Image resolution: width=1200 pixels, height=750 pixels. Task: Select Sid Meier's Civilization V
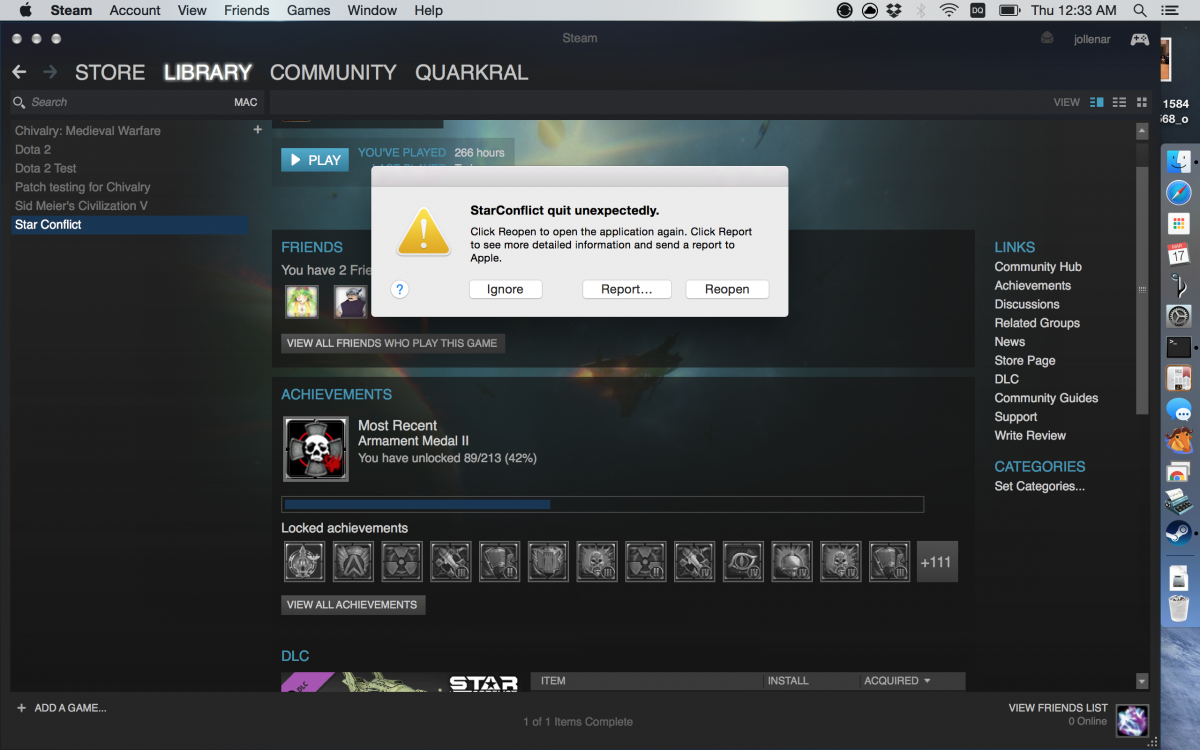click(81, 206)
